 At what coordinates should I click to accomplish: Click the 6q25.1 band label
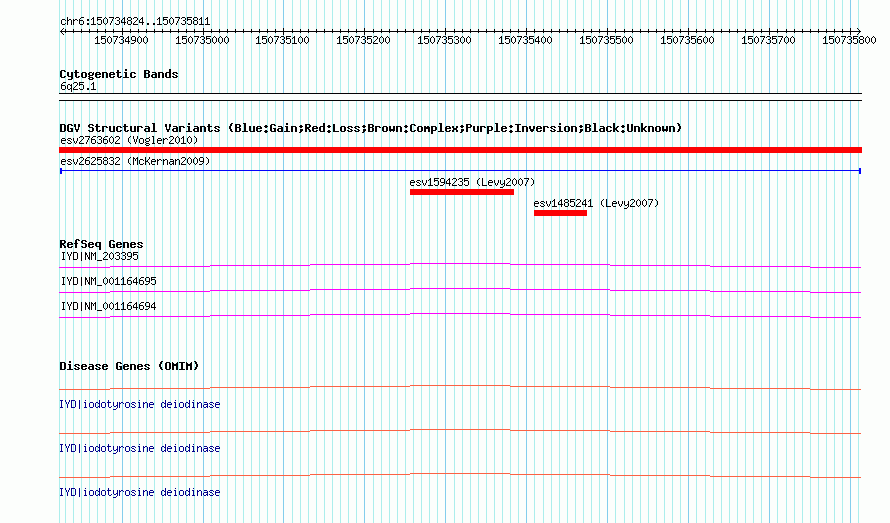pos(78,86)
